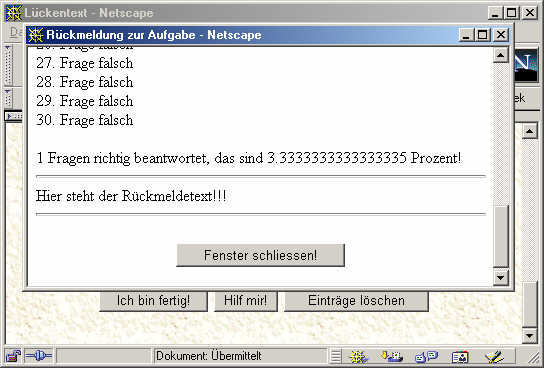
Task: Open the Address Book icon in component bar
Action: pyautogui.click(x=460, y=357)
